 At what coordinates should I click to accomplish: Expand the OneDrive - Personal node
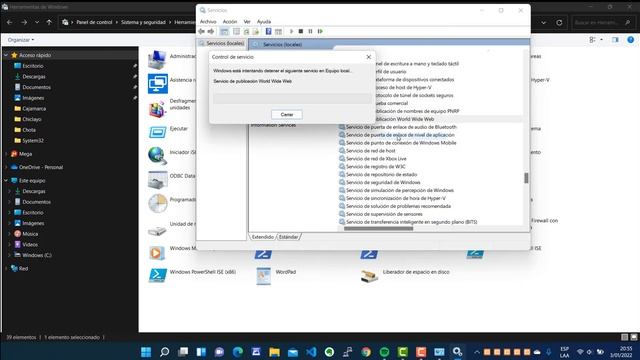[x=6, y=167]
